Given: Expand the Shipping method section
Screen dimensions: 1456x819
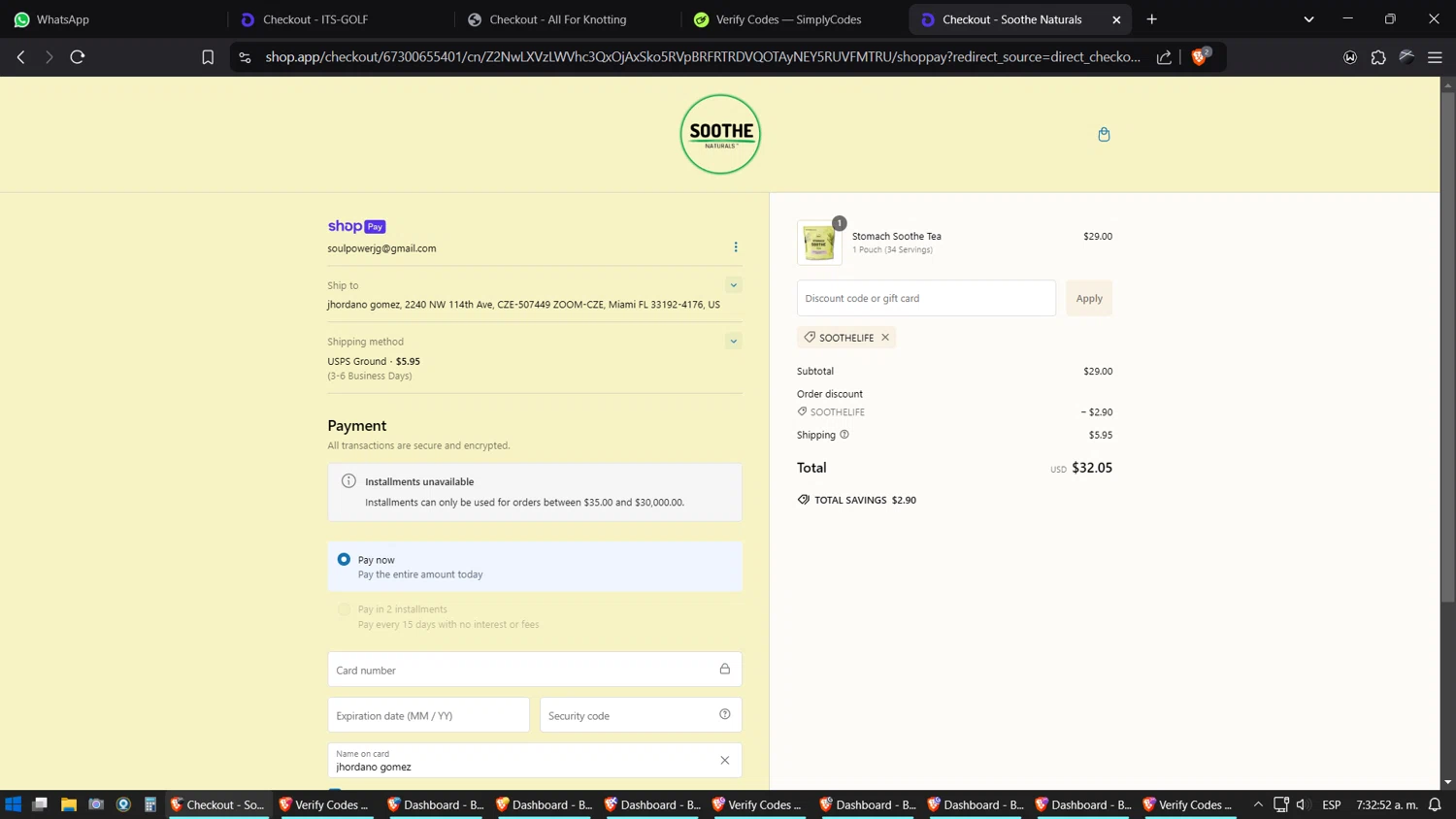Looking at the screenshot, I should [734, 342].
